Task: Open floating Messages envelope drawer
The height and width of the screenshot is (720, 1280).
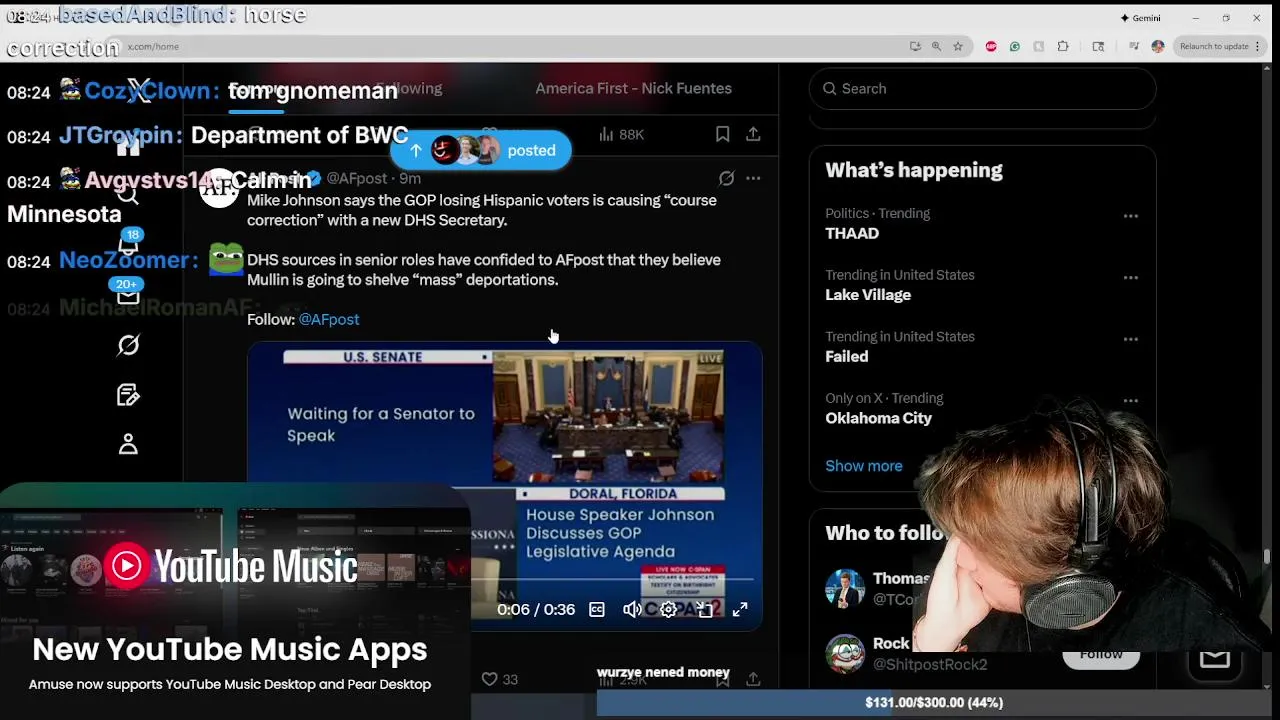Action: point(1214,658)
